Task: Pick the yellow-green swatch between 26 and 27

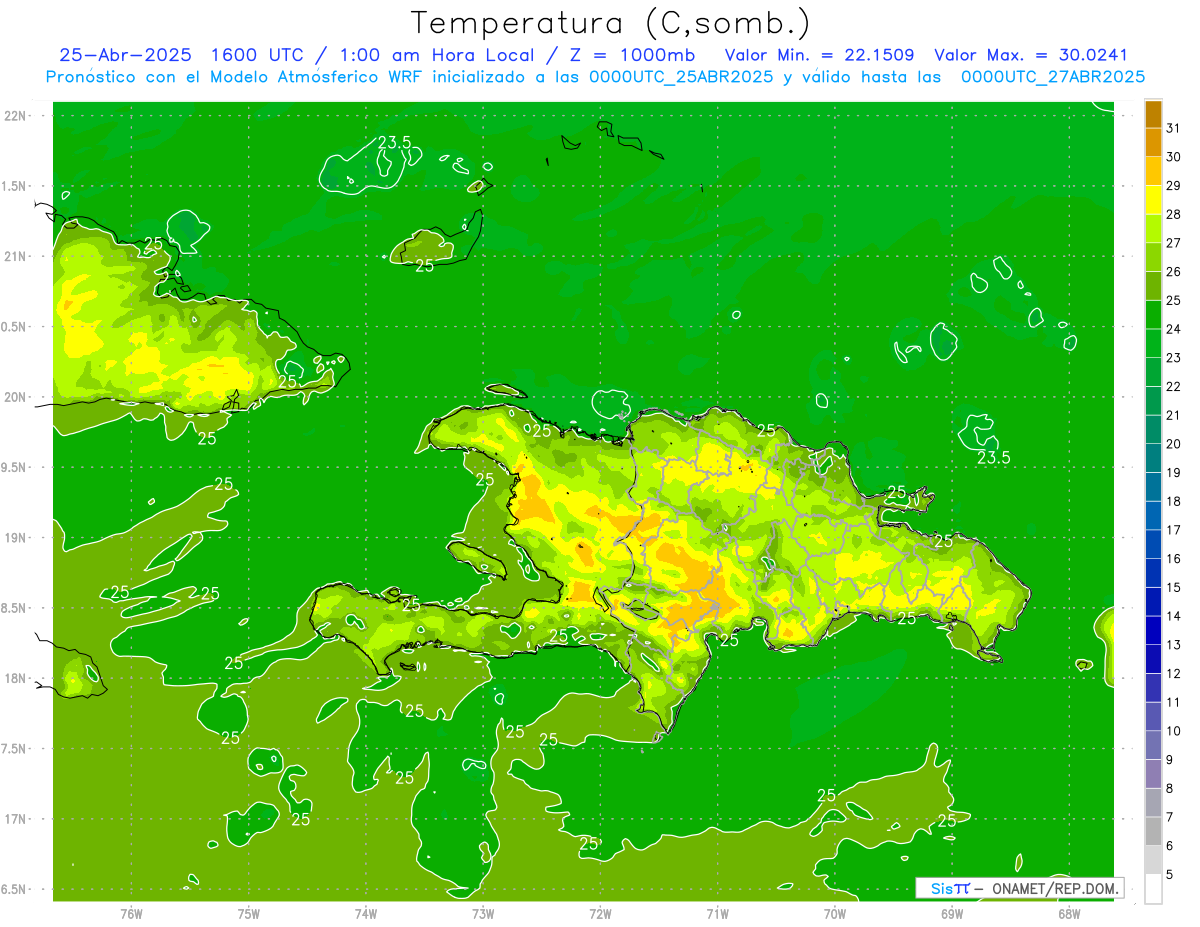Action: pyautogui.click(x=1153, y=257)
